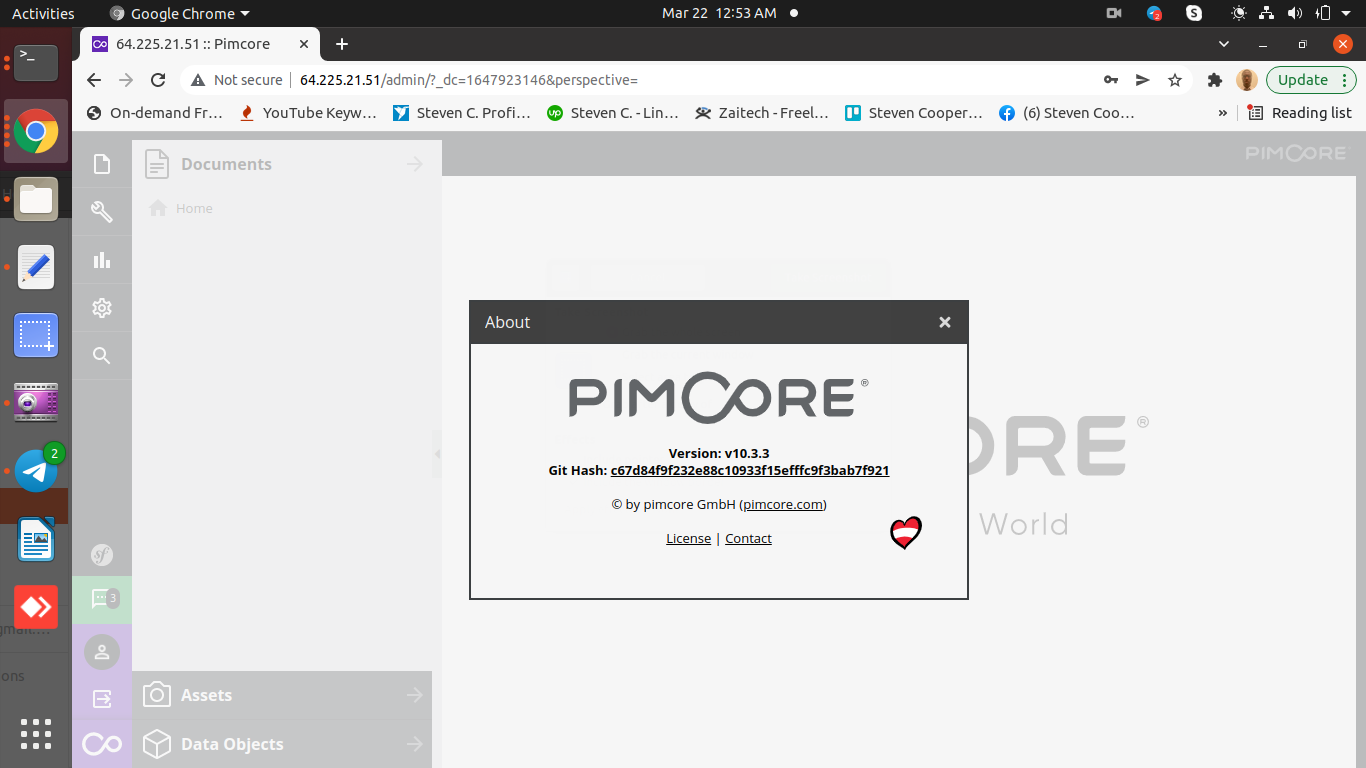Open On-demand Fr... bookmark

[x=155, y=113]
